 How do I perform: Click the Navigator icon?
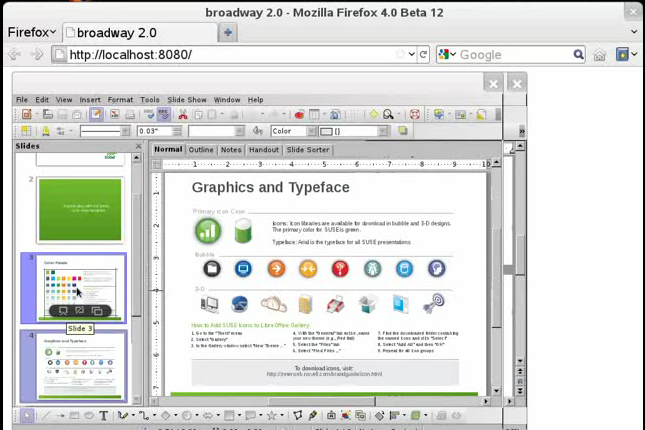[x=374, y=114]
